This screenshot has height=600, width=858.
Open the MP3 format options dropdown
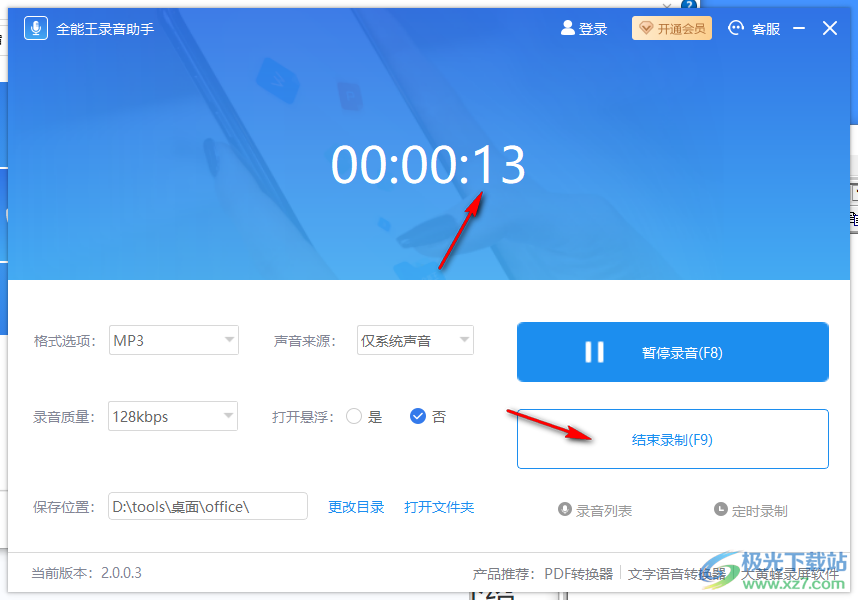coord(172,340)
